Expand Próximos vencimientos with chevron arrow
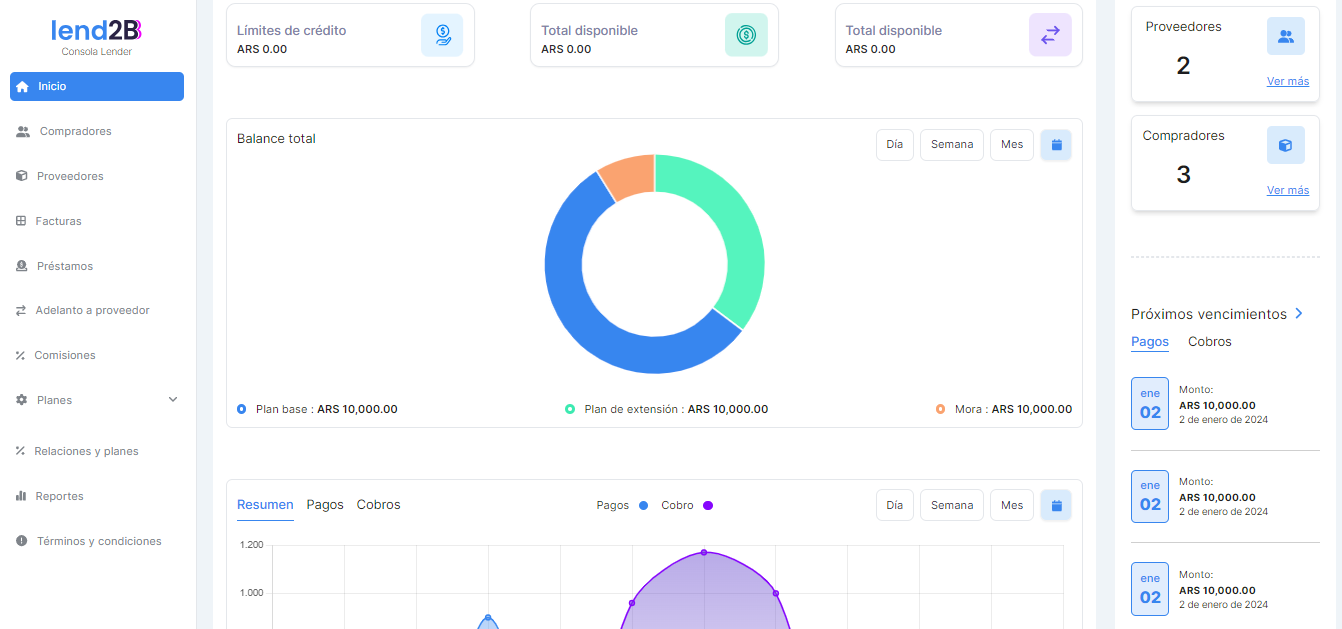Viewport: 1342px width, 629px height. coord(1299,314)
